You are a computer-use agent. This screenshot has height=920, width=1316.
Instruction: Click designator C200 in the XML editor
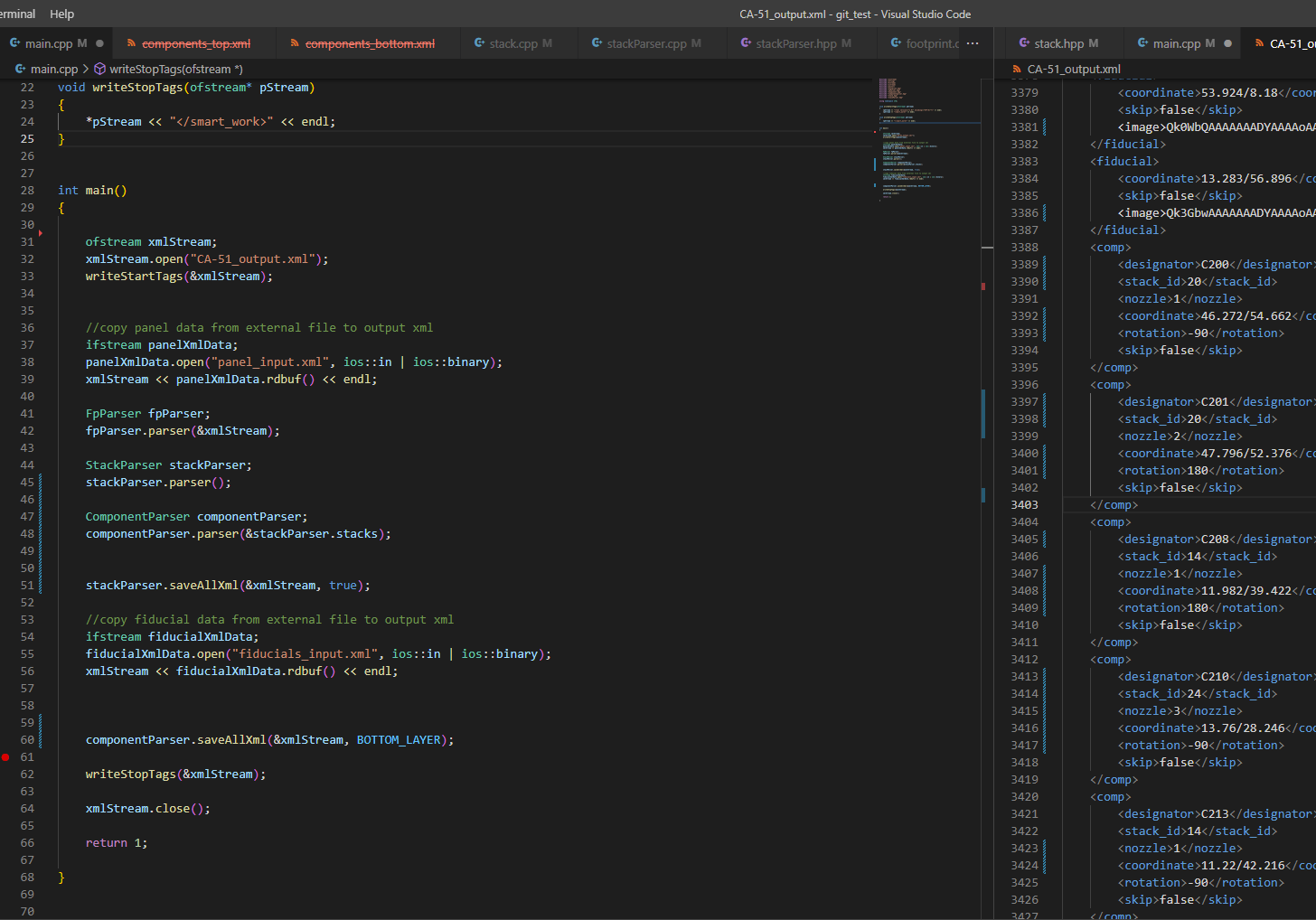tap(1215, 264)
